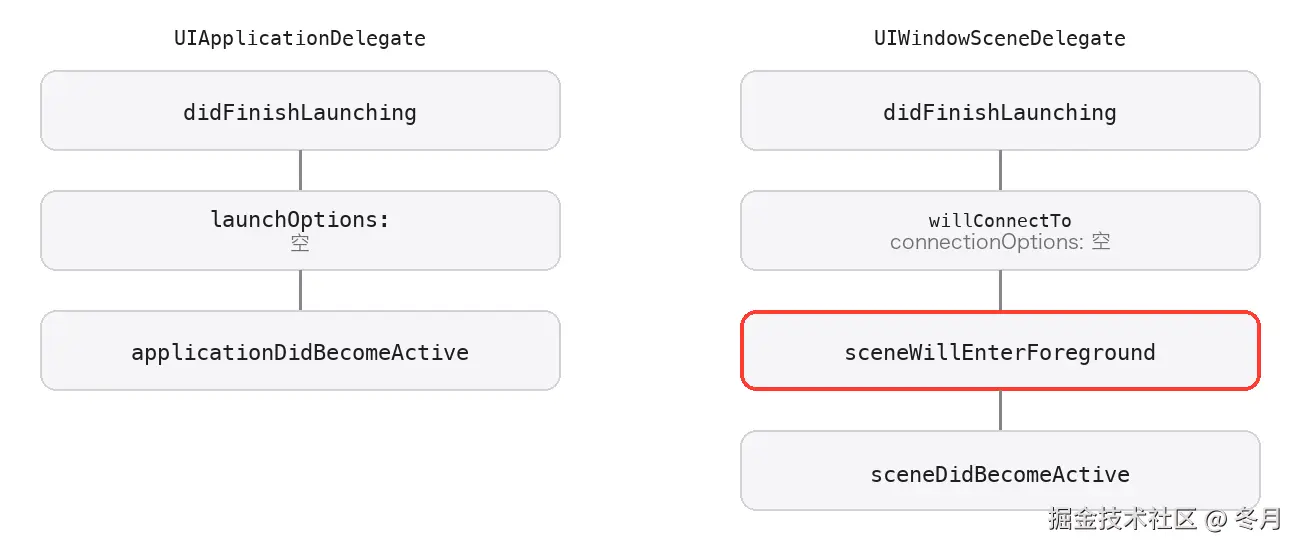
Task: Select didFinishLaunching box under UIWindowSceneDelegate
Action: coord(1000,111)
